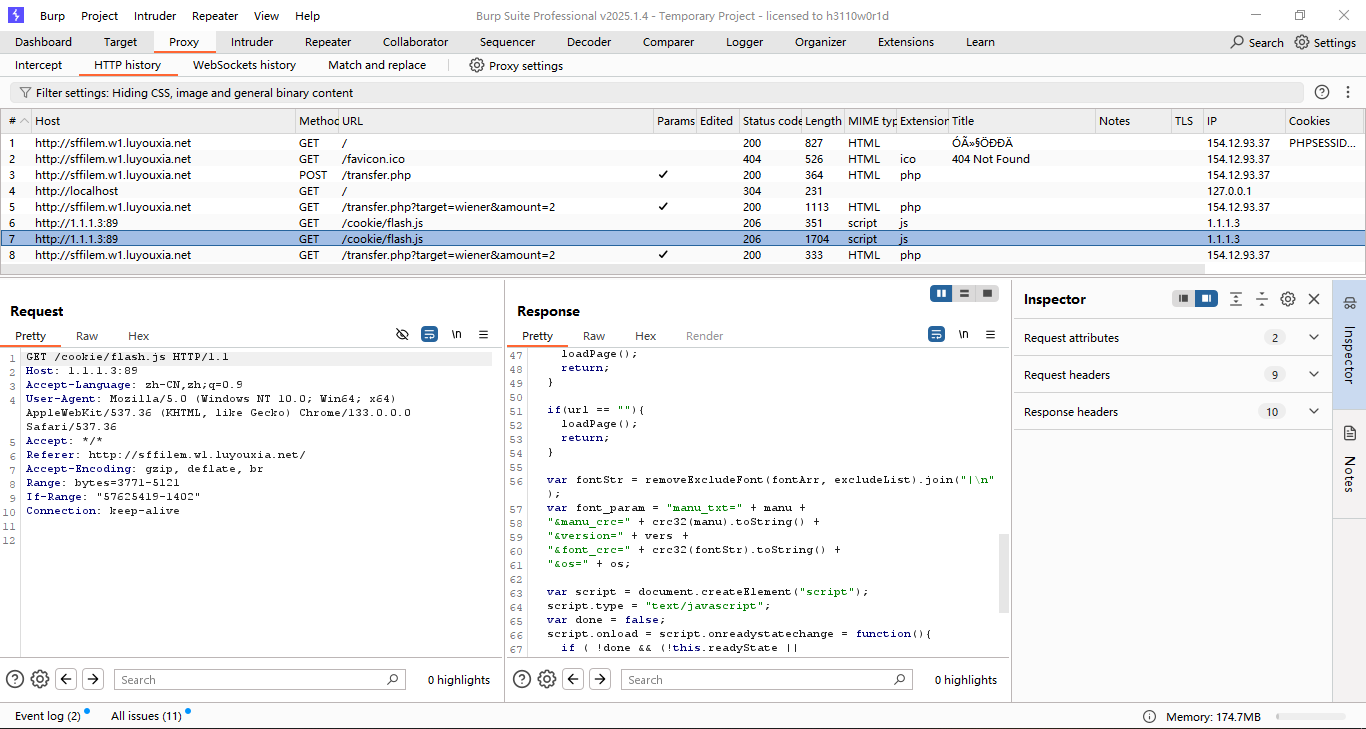
Task: Collapse all Inspector sections icon
Action: coord(1262,299)
